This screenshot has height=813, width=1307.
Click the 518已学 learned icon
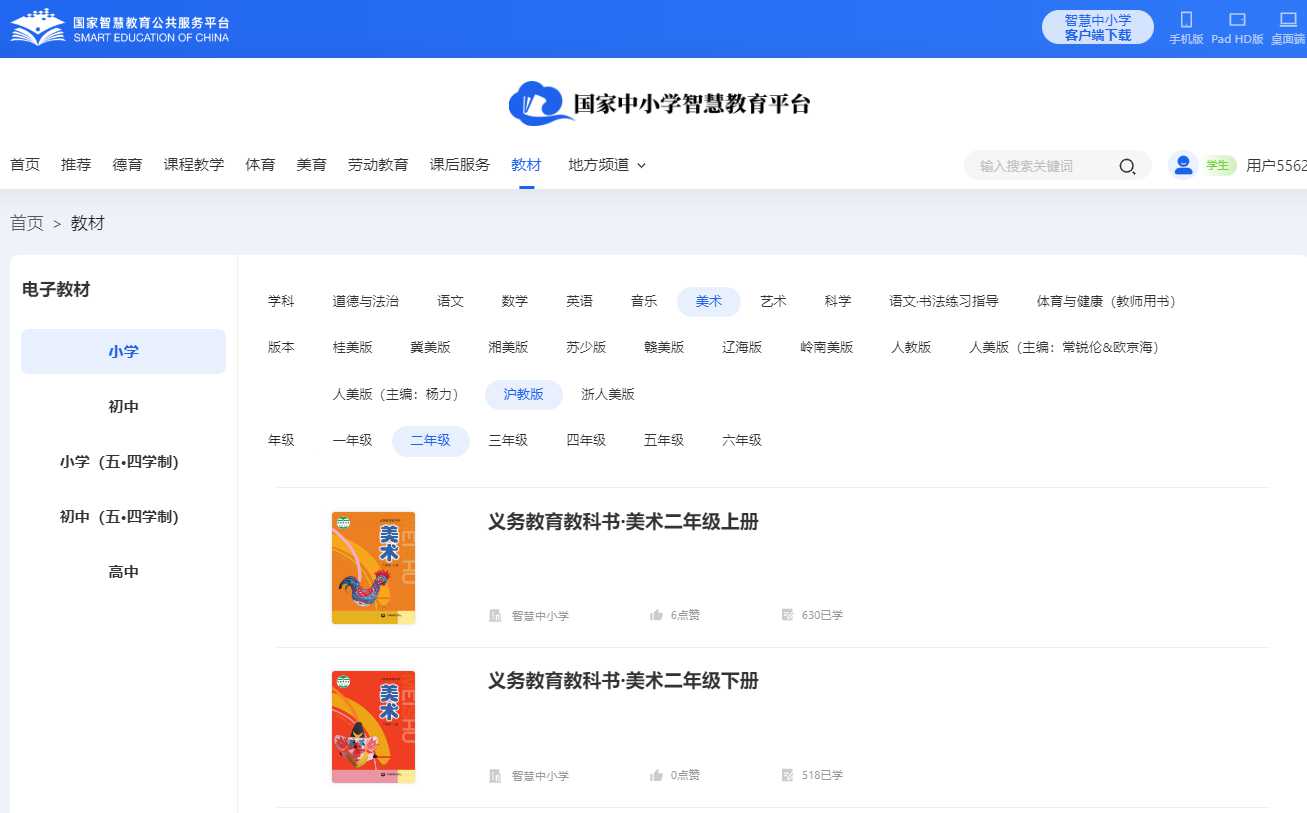[787, 775]
